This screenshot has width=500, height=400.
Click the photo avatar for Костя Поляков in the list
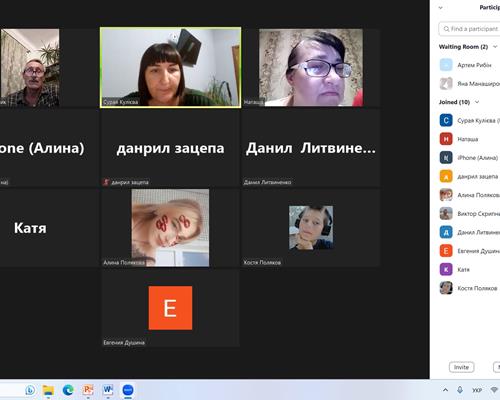[446, 288]
